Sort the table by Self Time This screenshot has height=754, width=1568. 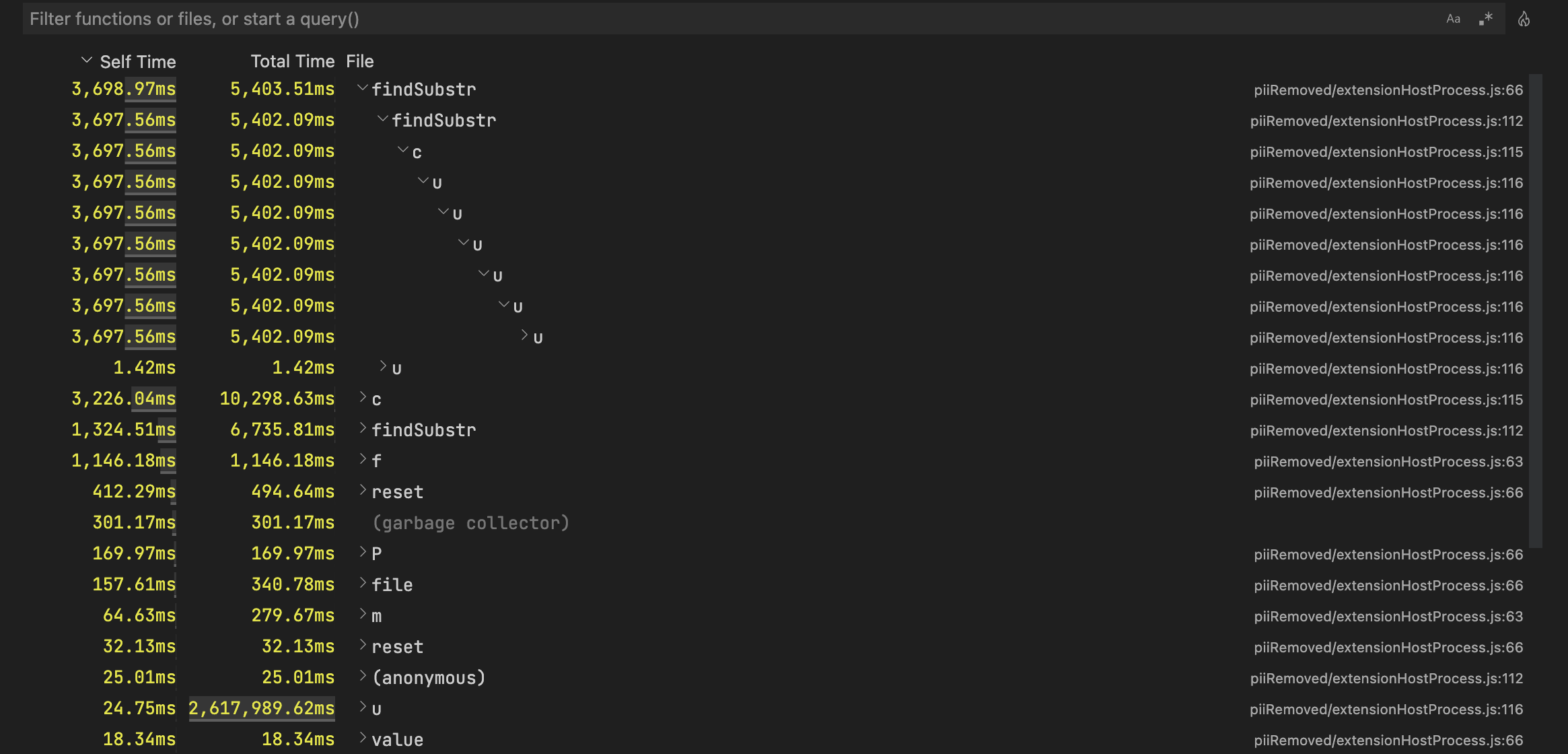click(137, 61)
